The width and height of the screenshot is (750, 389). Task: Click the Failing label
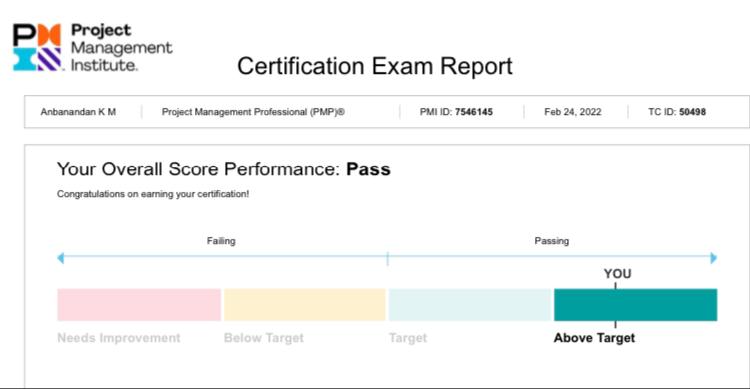click(221, 241)
